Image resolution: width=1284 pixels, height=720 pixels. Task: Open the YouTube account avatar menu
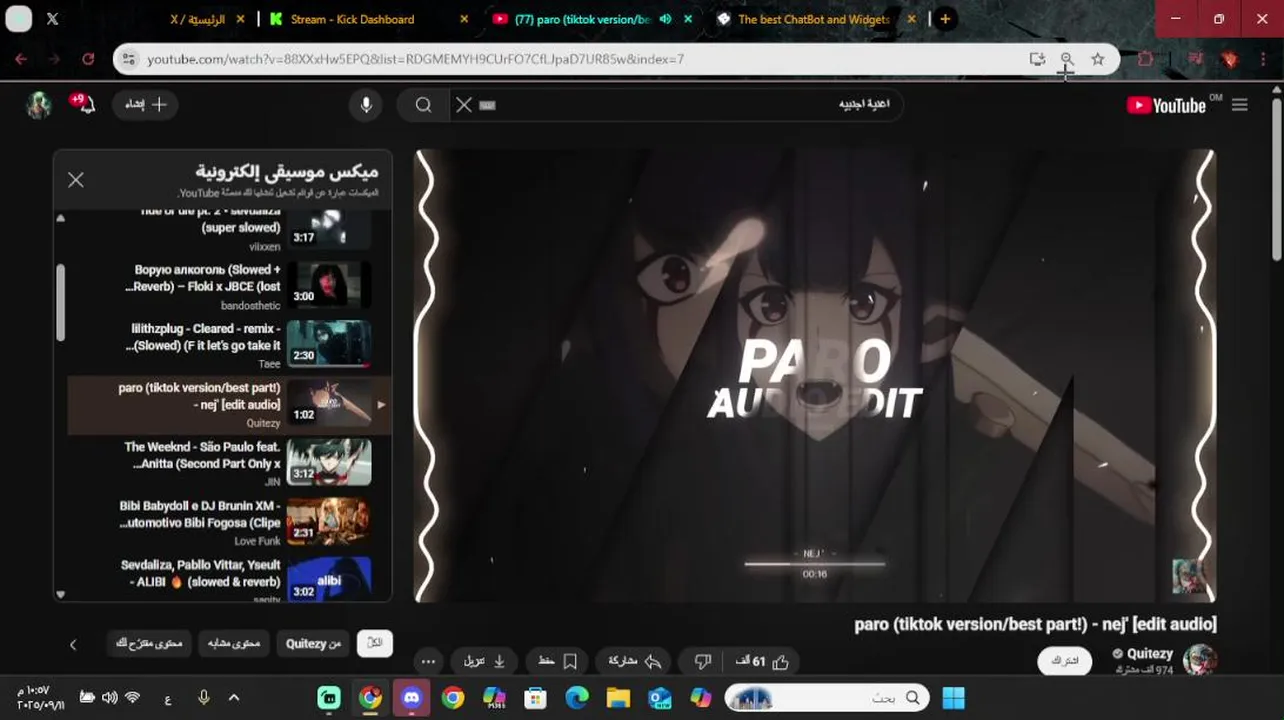pos(38,105)
